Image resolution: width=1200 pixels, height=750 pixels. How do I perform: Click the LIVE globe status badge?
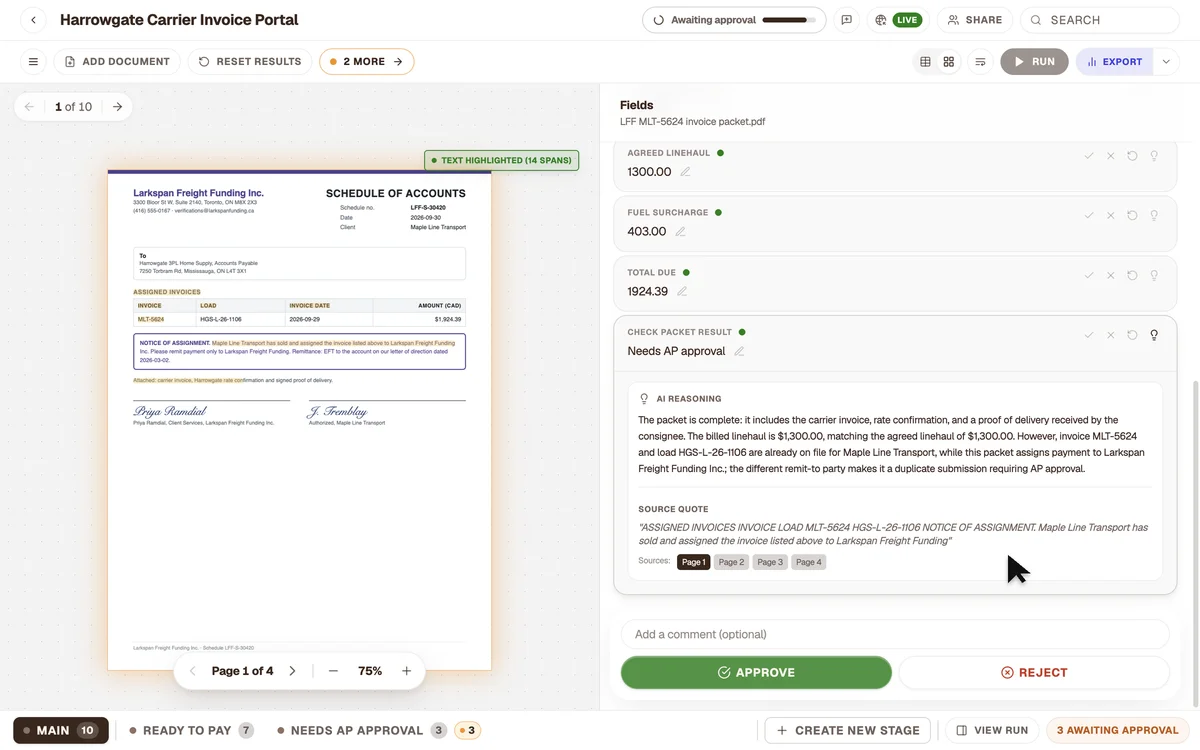tap(897, 20)
